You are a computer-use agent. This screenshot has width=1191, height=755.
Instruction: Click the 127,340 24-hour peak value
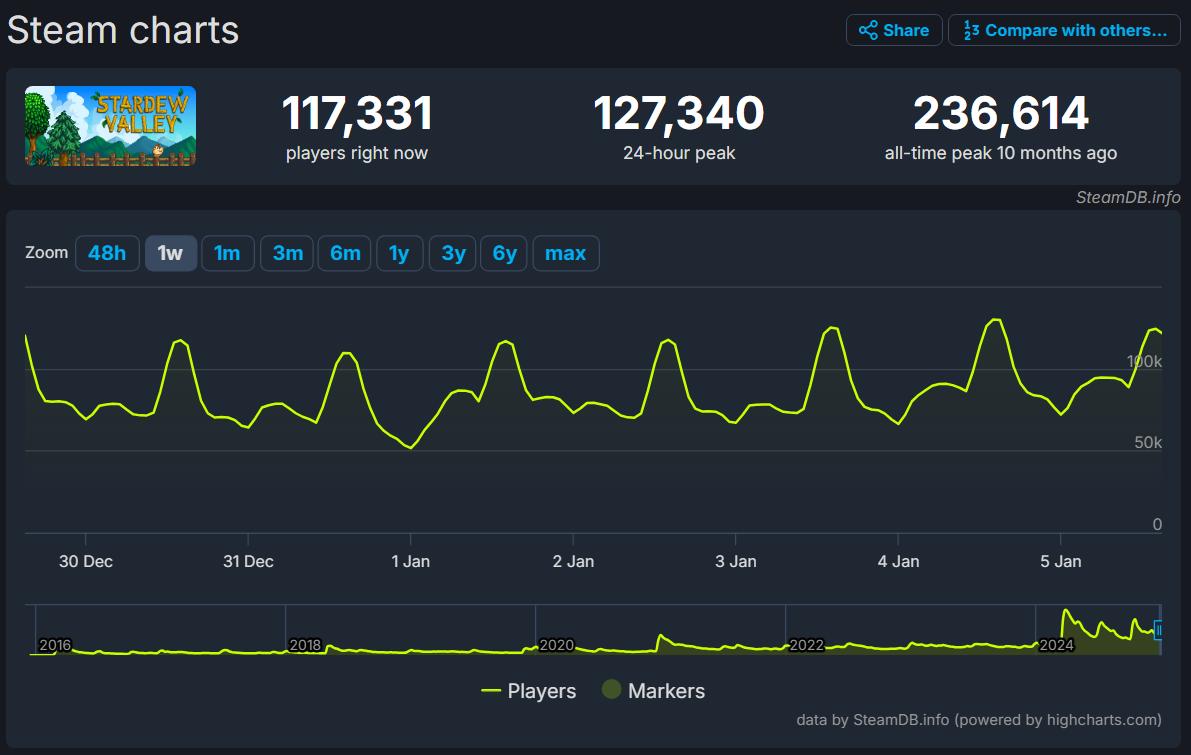tap(679, 113)
